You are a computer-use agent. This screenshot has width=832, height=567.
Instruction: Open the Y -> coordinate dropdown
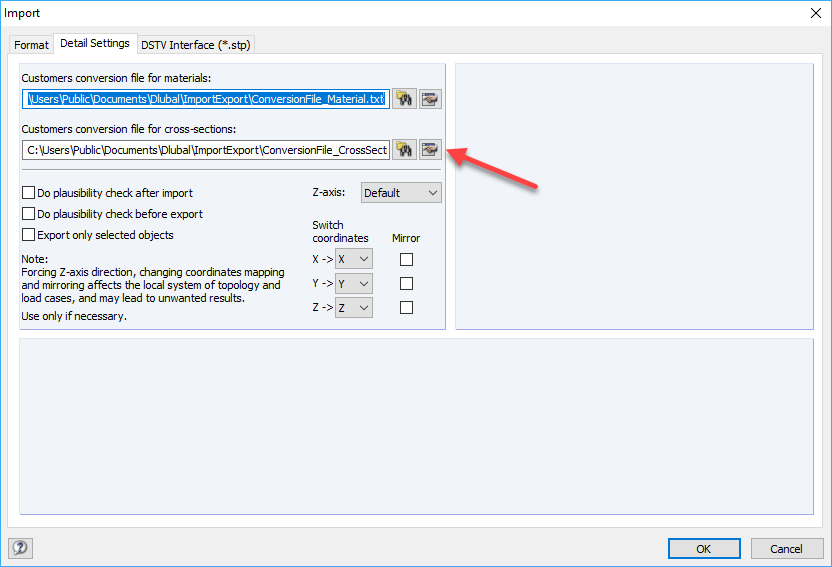pyautogui.click(x=354, y=284)
